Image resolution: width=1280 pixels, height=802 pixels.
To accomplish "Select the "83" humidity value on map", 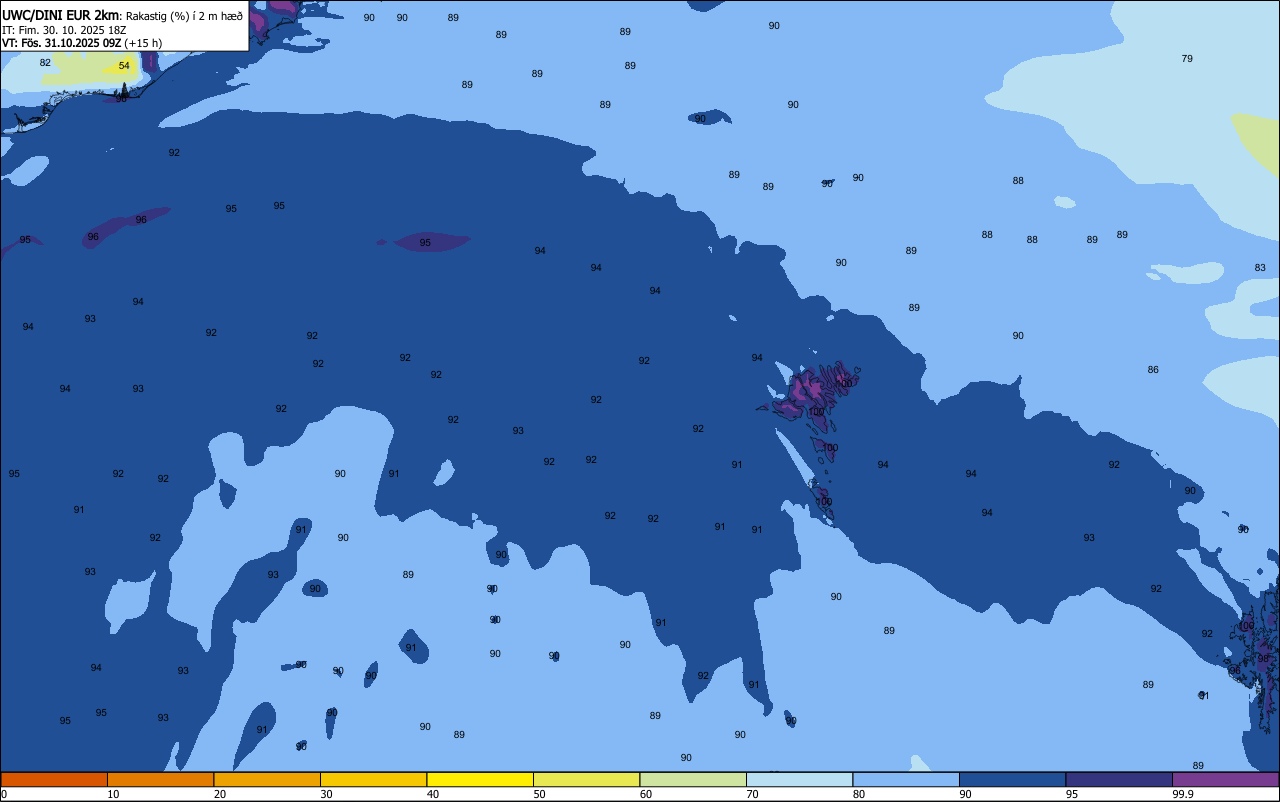I will [x=1260, y=267].
